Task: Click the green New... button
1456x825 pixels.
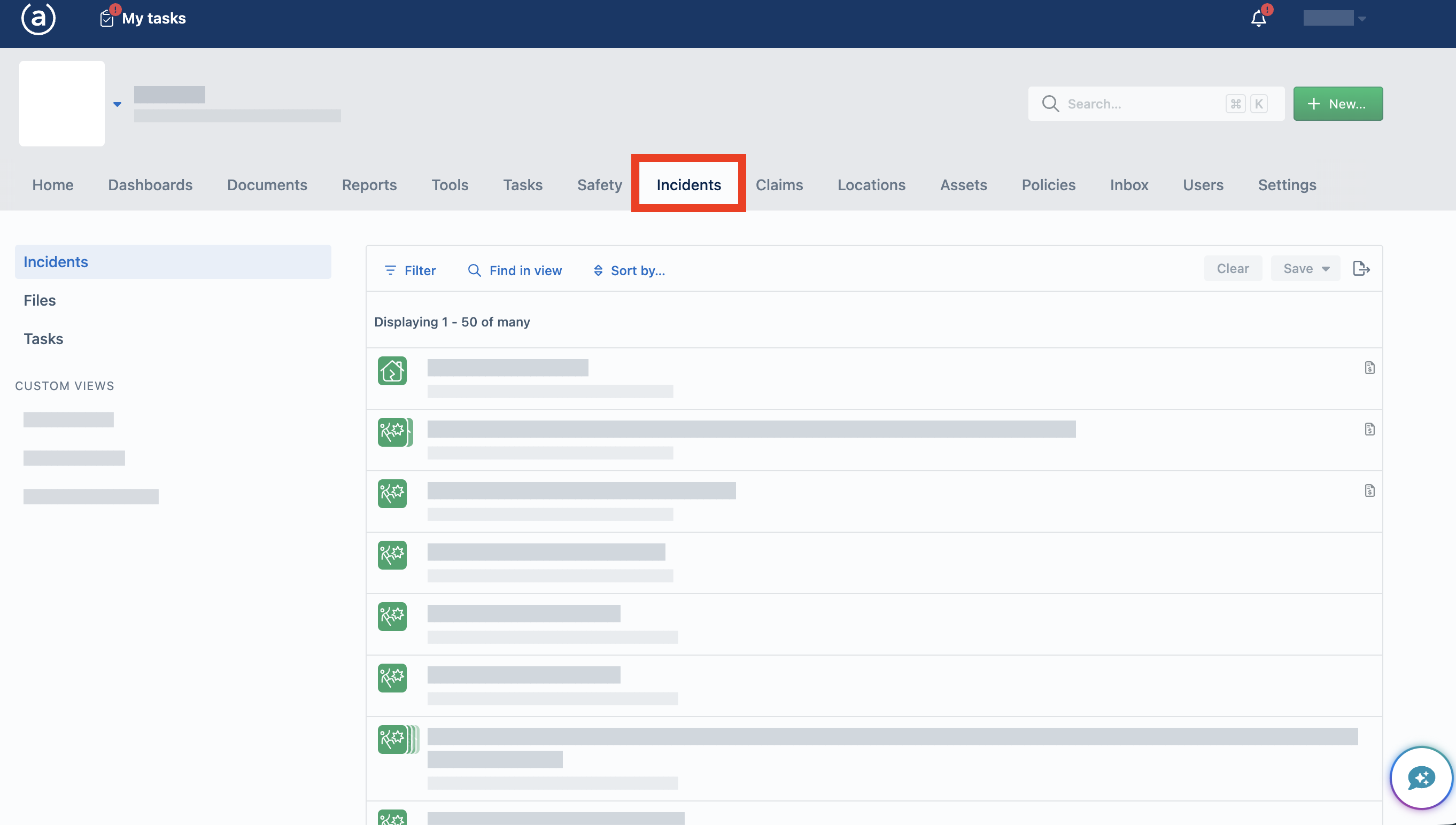Action: (1337, 104)
